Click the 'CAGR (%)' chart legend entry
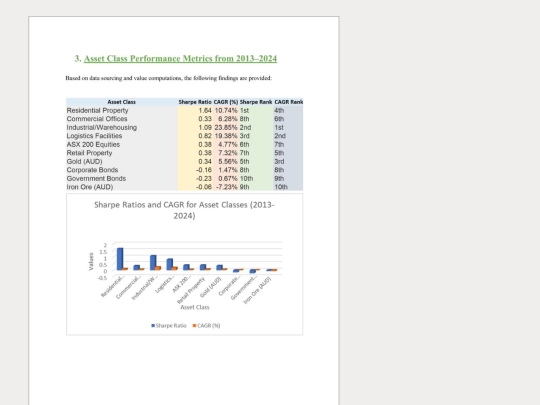Screen dimensions: 540x405 click(206, 325)
